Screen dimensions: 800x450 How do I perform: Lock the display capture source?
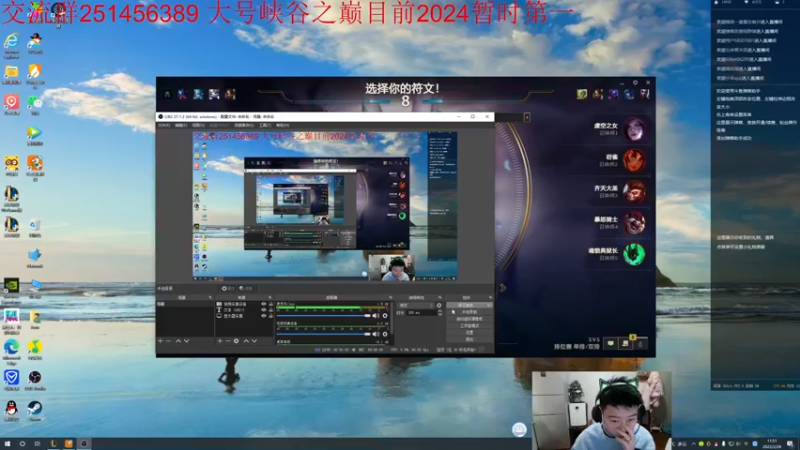271,316
